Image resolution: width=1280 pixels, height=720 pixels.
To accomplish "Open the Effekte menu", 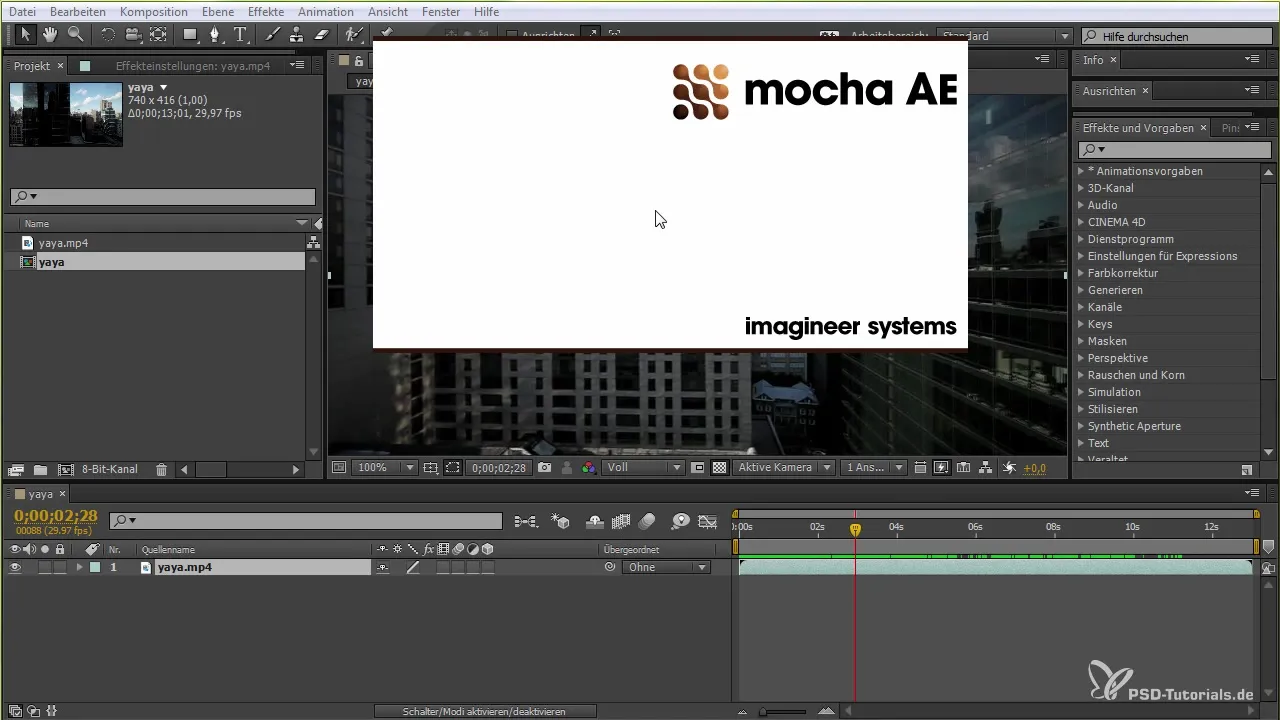I will pyautogui.click(x=266, y=11).
